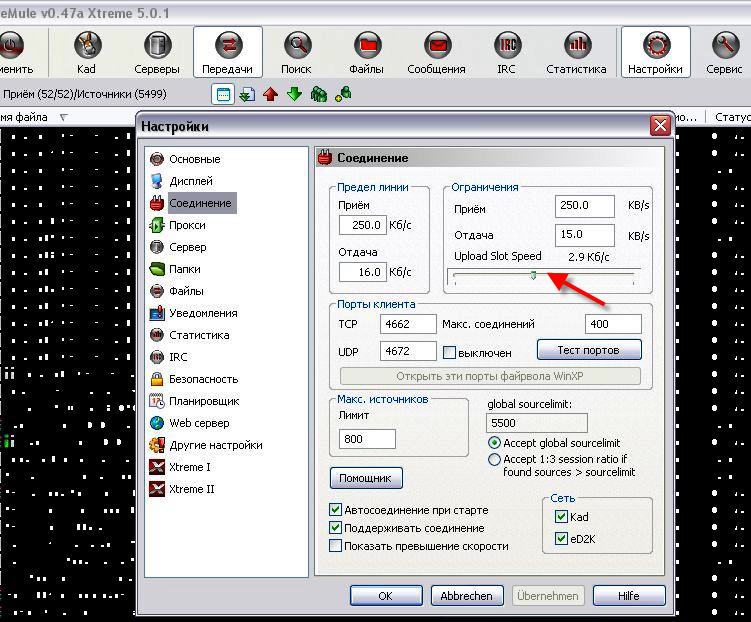Image resolution: width=751 pixels, height=622 pixels.
Task: Click the Ограничения Отдача limit field
Action: [585, 235]
